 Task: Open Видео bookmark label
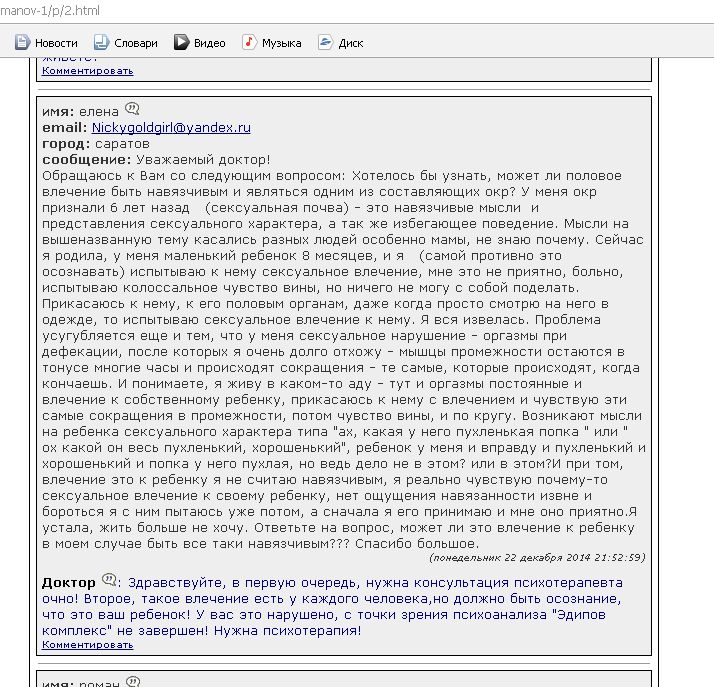(x=209, y=43)
